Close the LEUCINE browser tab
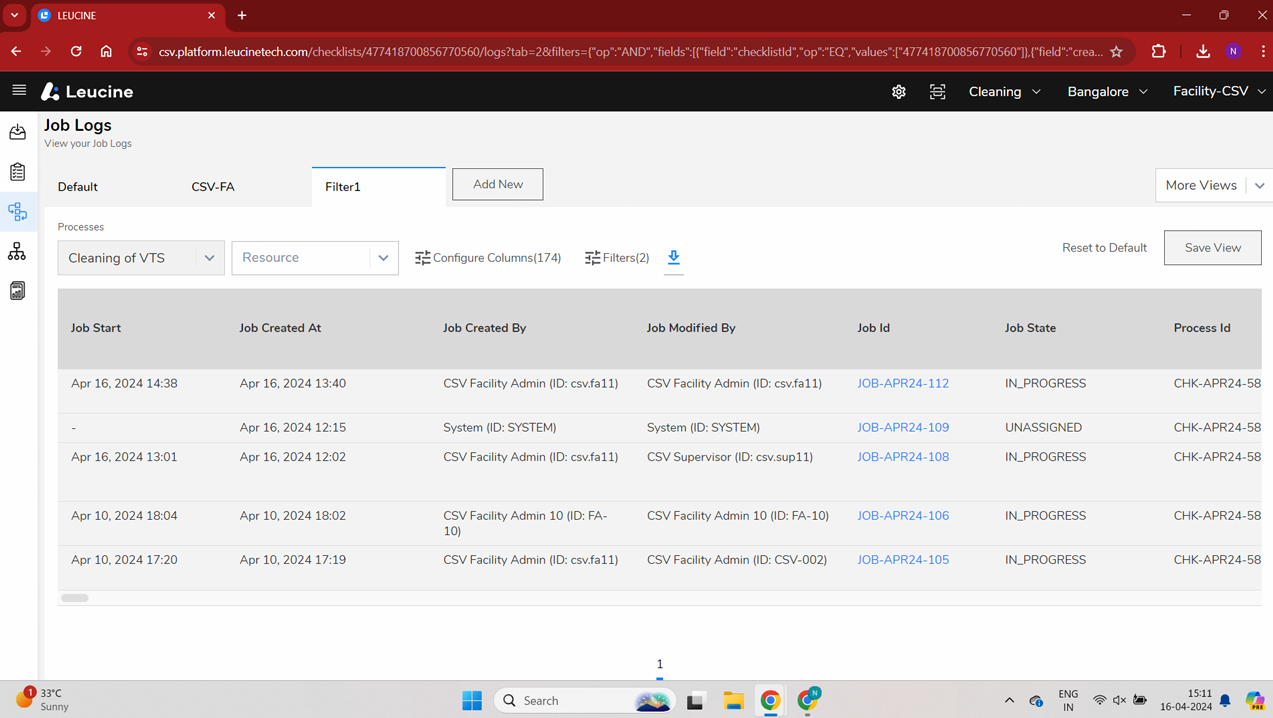This screenshot has width=1273, height=718. pyautogui.click(x=212, y=15)
